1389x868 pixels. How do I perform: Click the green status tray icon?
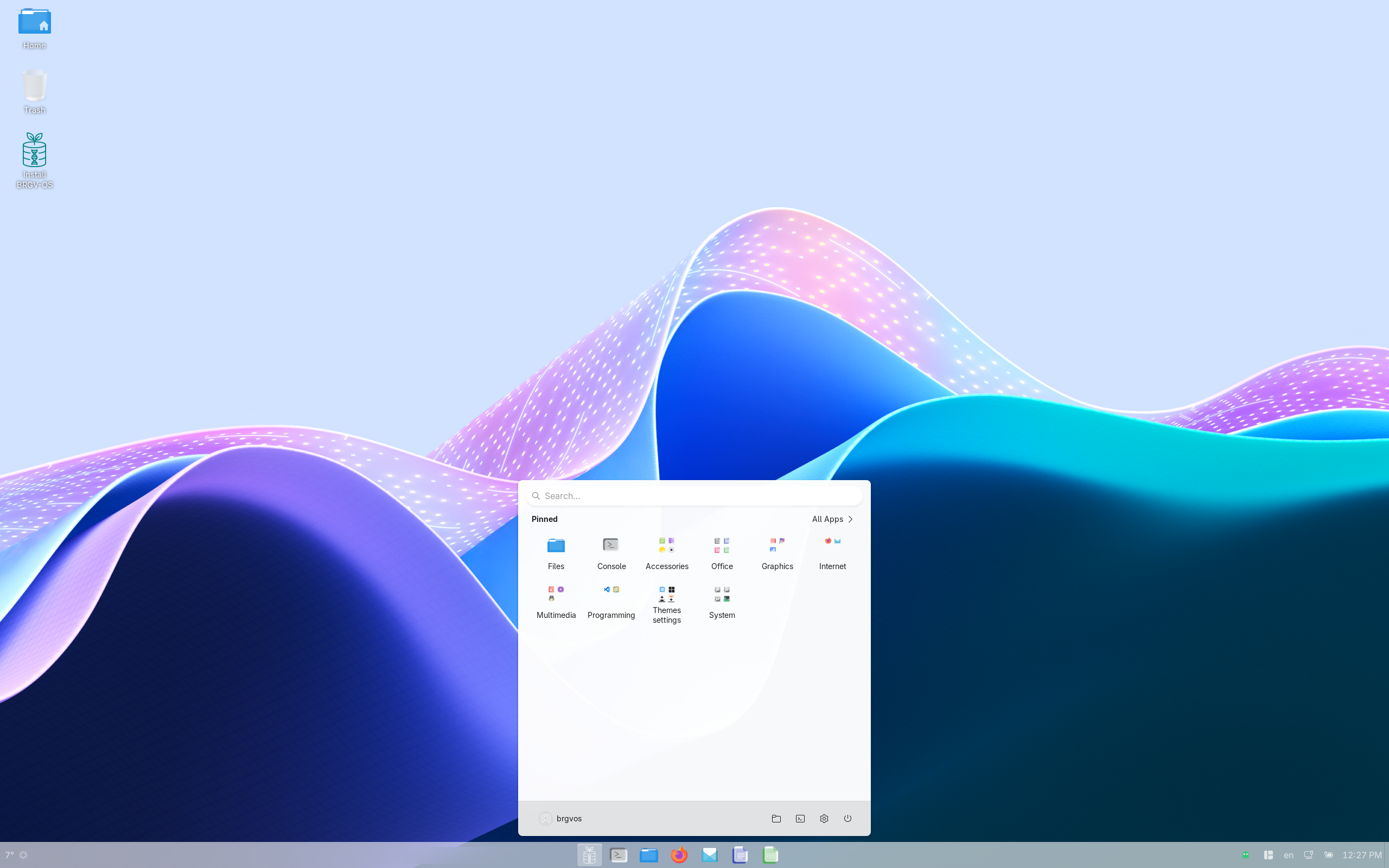pos(1246,855)
